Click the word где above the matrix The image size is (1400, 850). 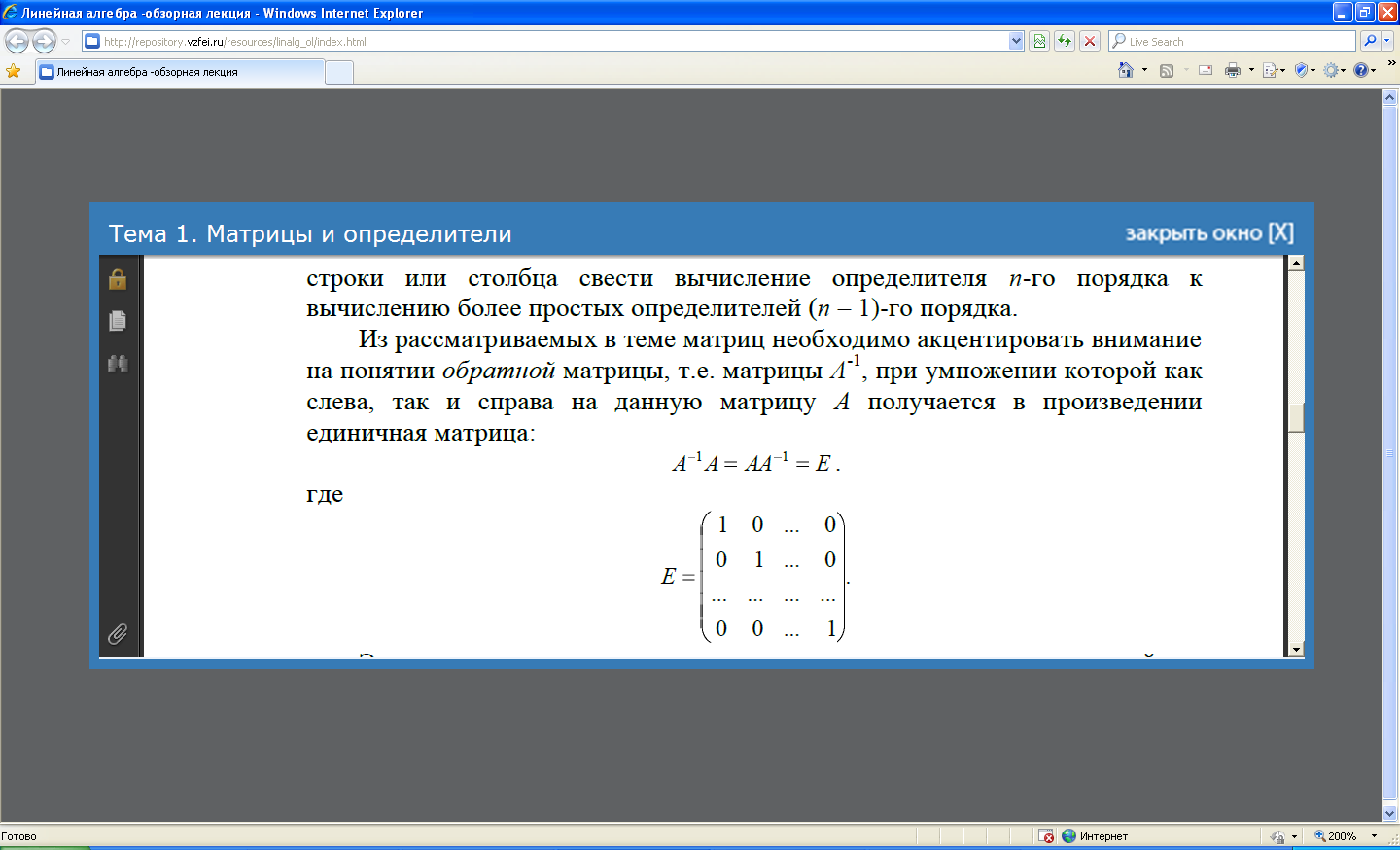pos(325,495)
